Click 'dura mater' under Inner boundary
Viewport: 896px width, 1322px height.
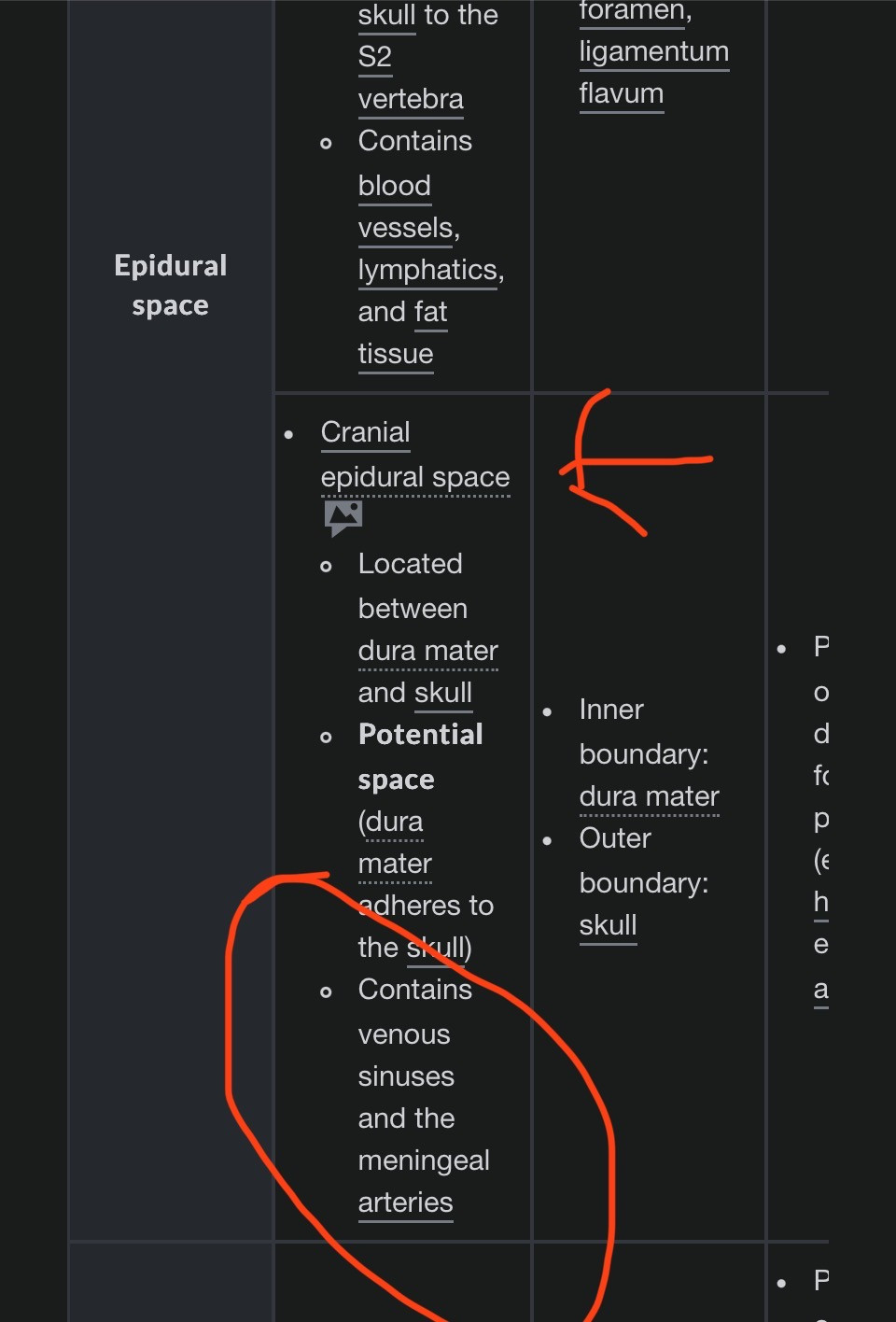click(x=650, y=796)
